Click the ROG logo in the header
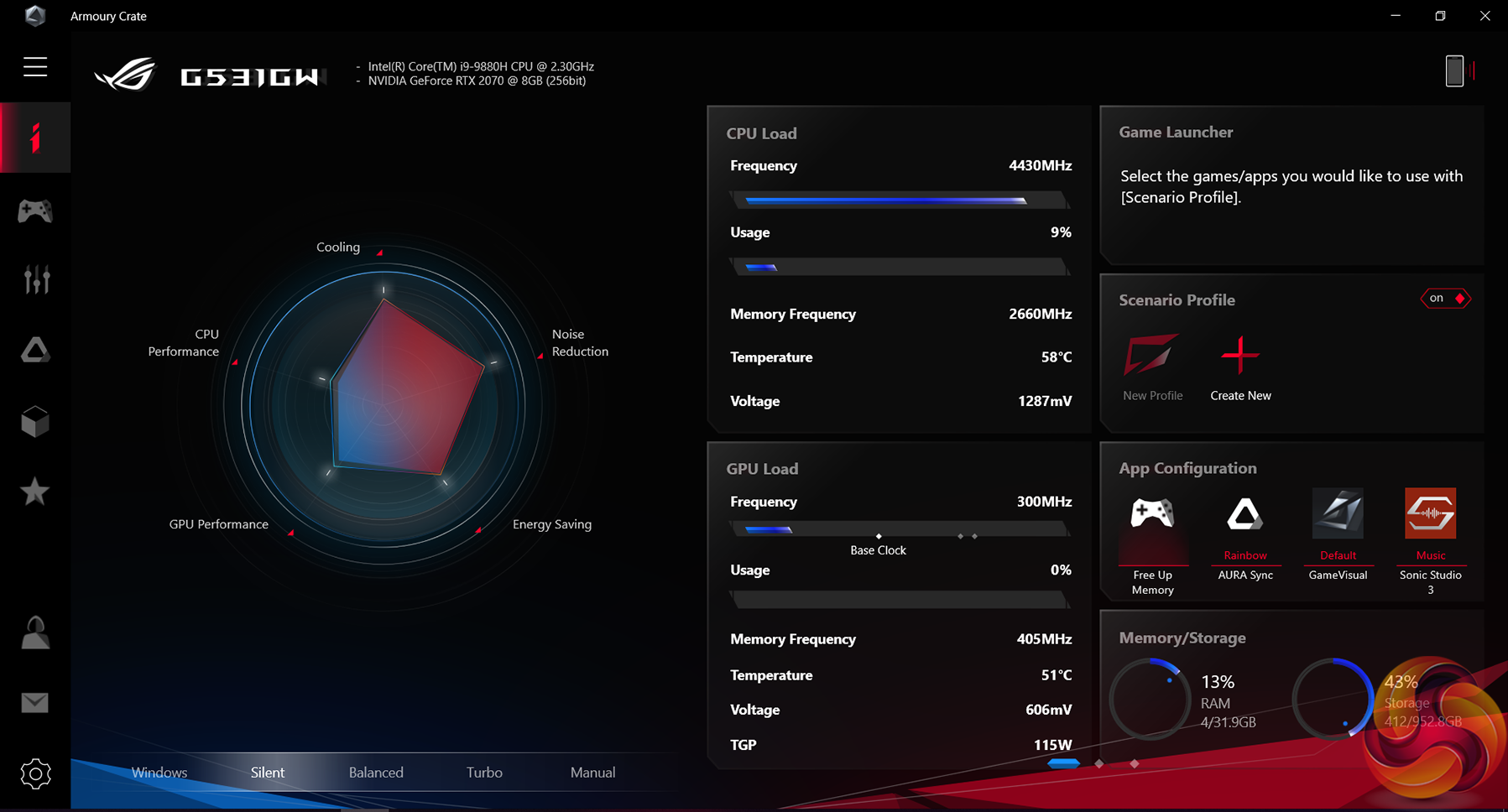 point(125,74)
